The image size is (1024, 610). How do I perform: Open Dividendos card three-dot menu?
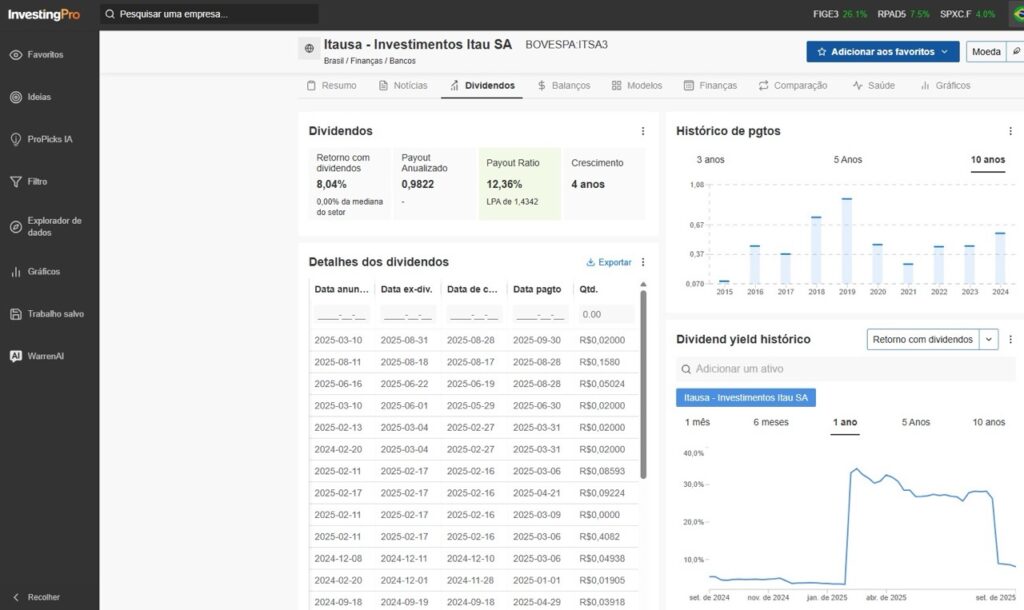pyautogui.click(x=643, y=131)
